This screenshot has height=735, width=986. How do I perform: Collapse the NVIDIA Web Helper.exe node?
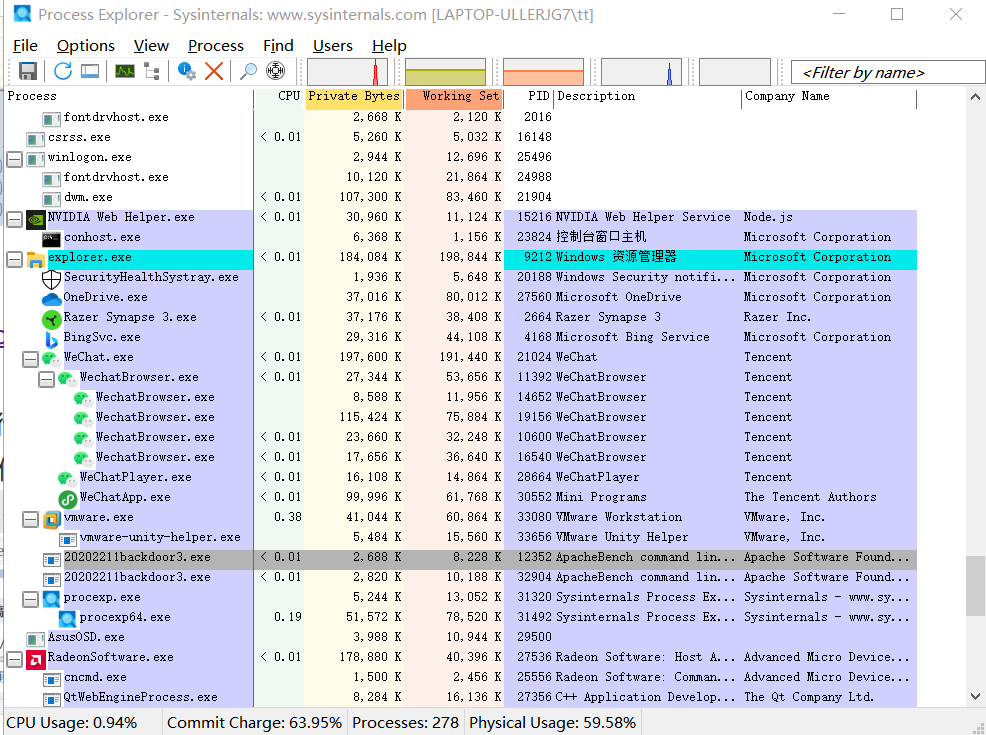click(14, 219)
